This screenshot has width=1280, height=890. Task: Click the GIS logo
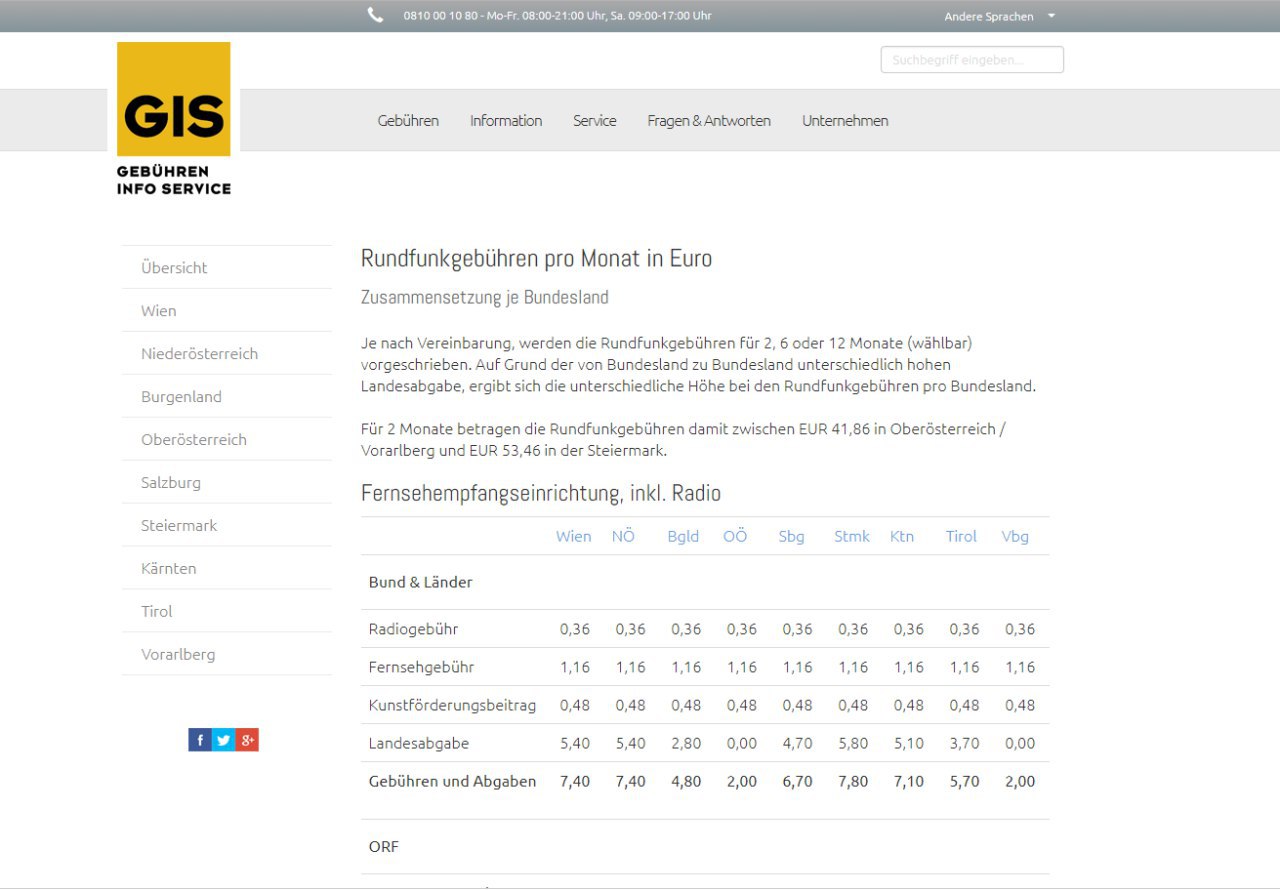174,119
